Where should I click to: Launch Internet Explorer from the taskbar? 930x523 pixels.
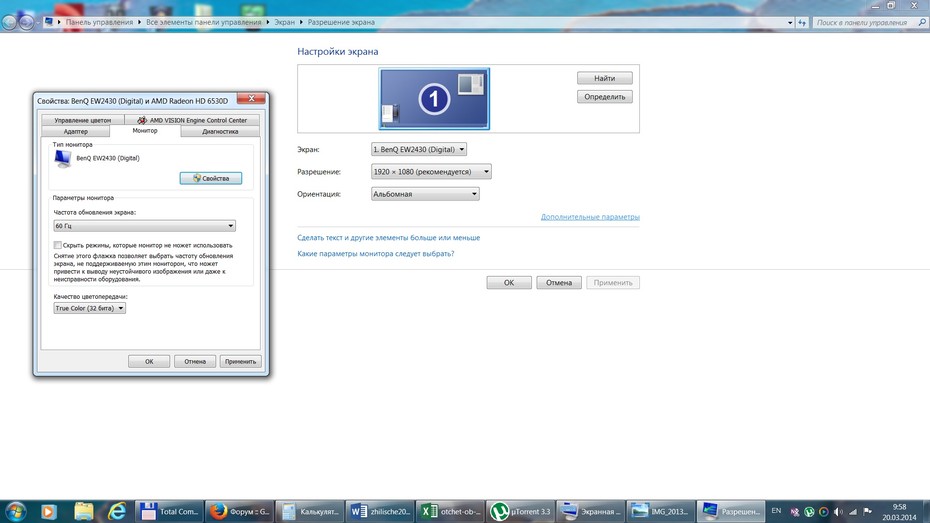(x=117, y=511)
